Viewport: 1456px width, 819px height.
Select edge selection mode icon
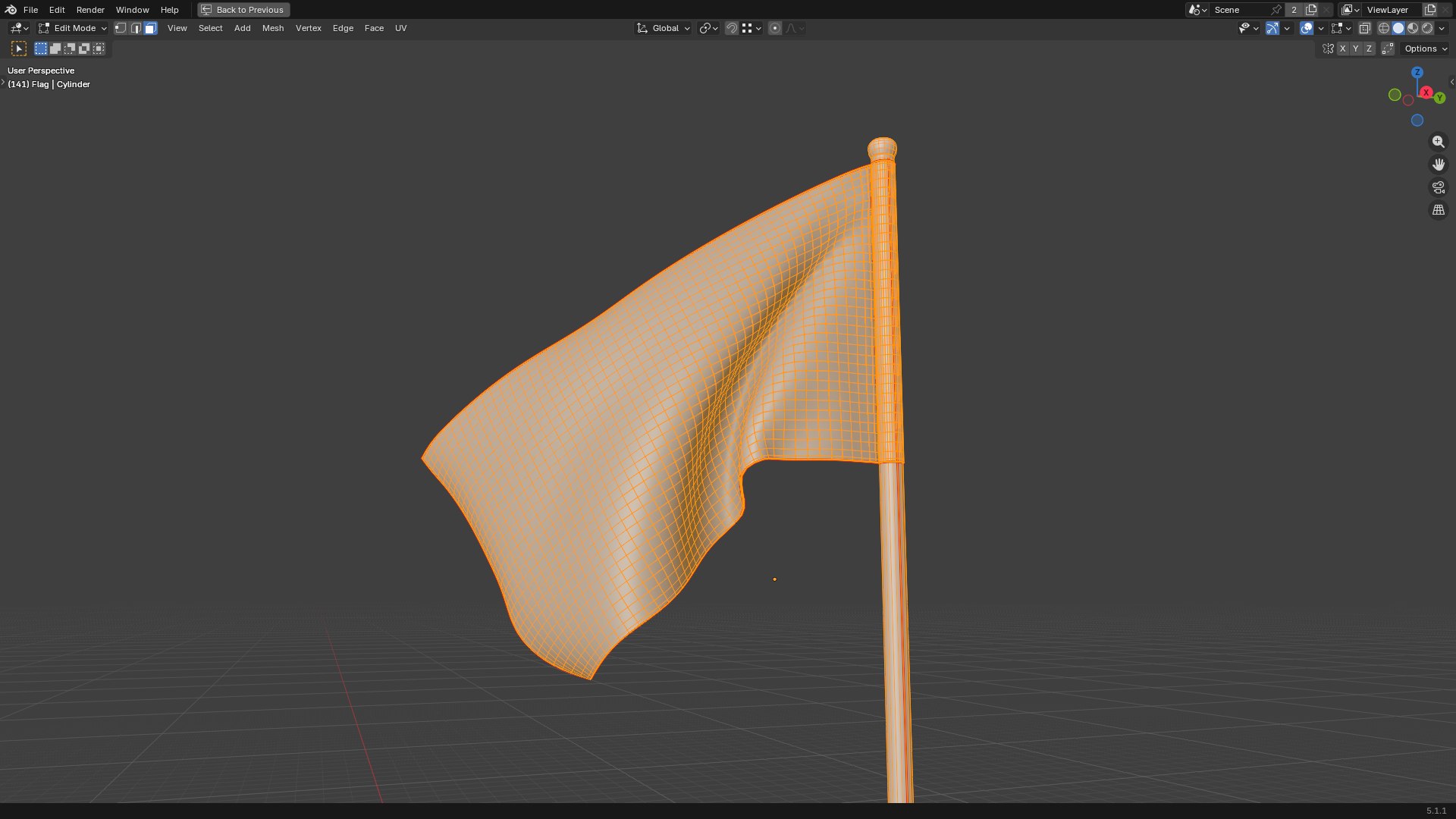136,28
